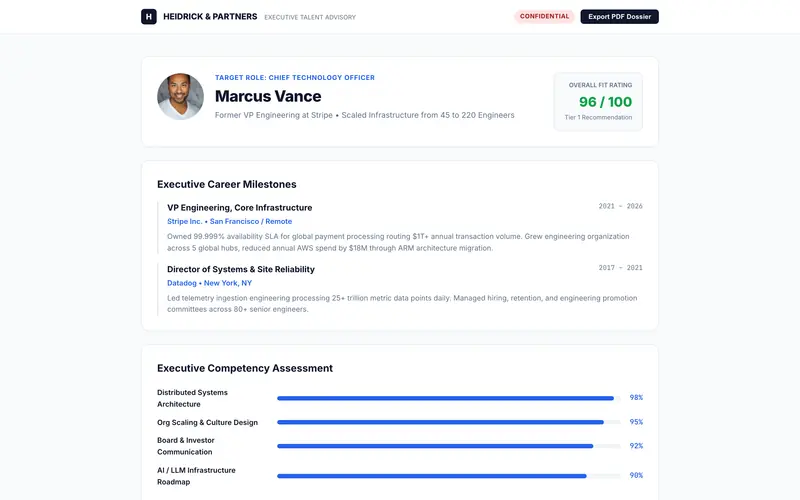Click the Executive Competency Assessment heading
800x500 pixels.
[x=245, y=368]
